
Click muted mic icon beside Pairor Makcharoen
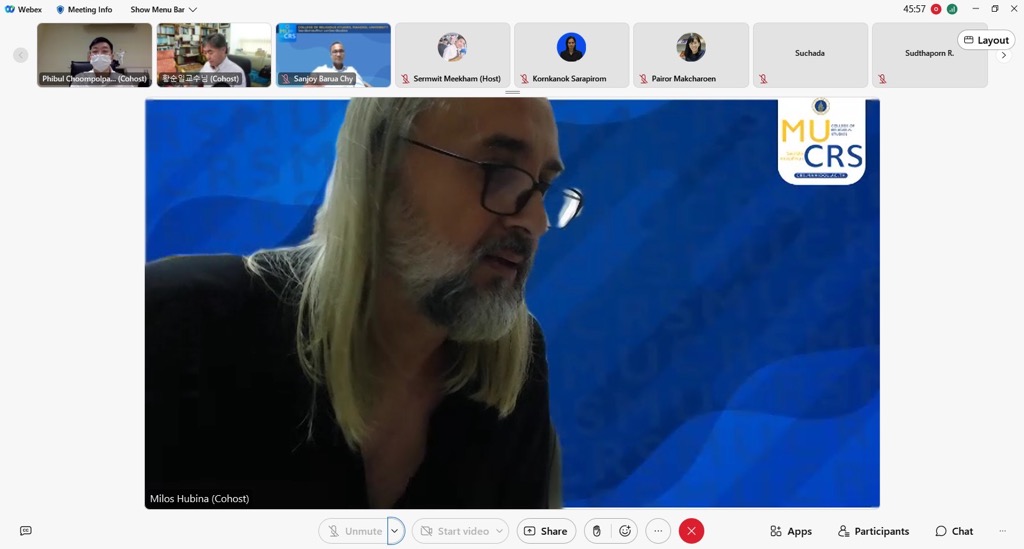pyautogui.click(x=643, y=79)
